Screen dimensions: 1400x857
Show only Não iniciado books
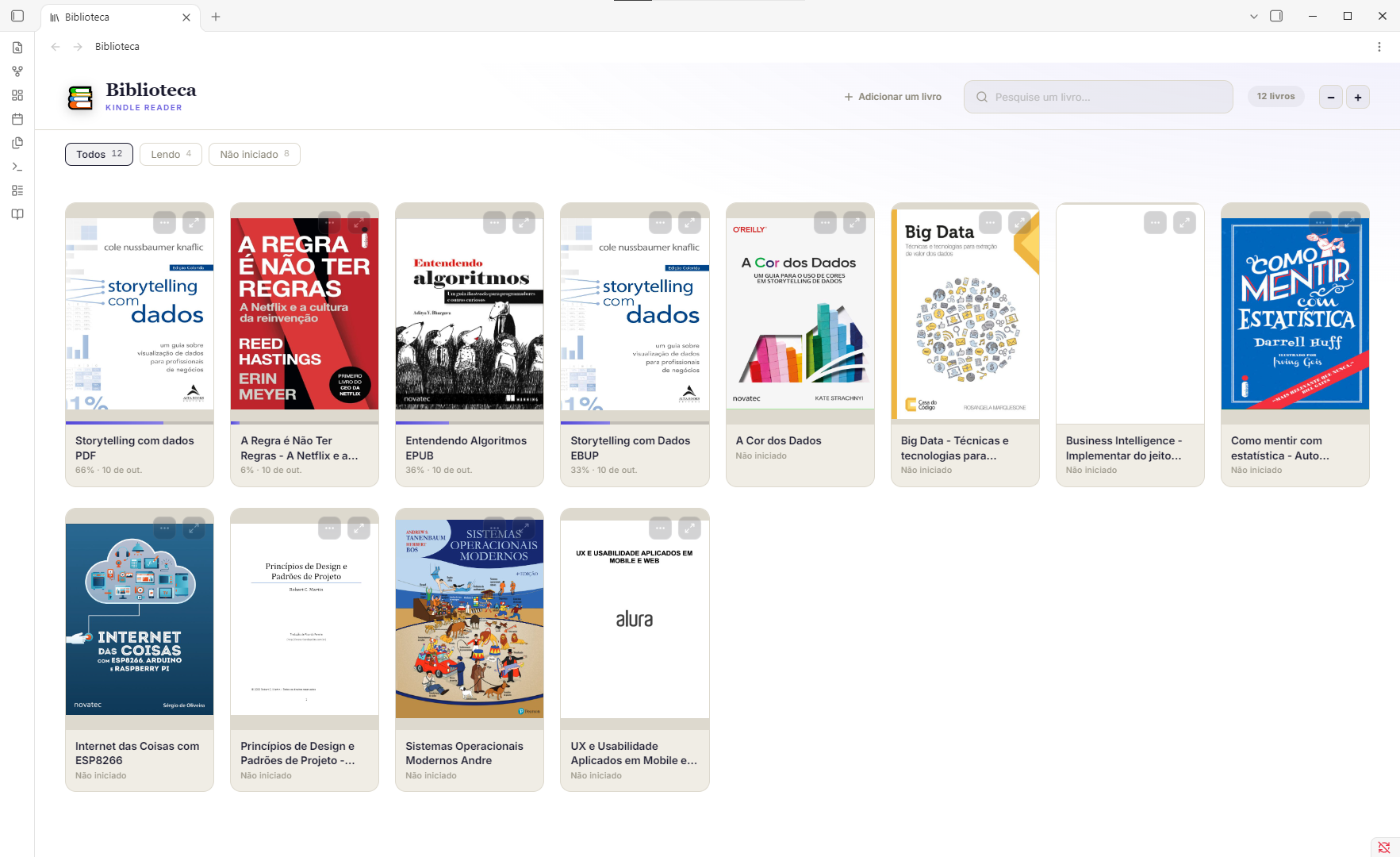click(255, 154)
